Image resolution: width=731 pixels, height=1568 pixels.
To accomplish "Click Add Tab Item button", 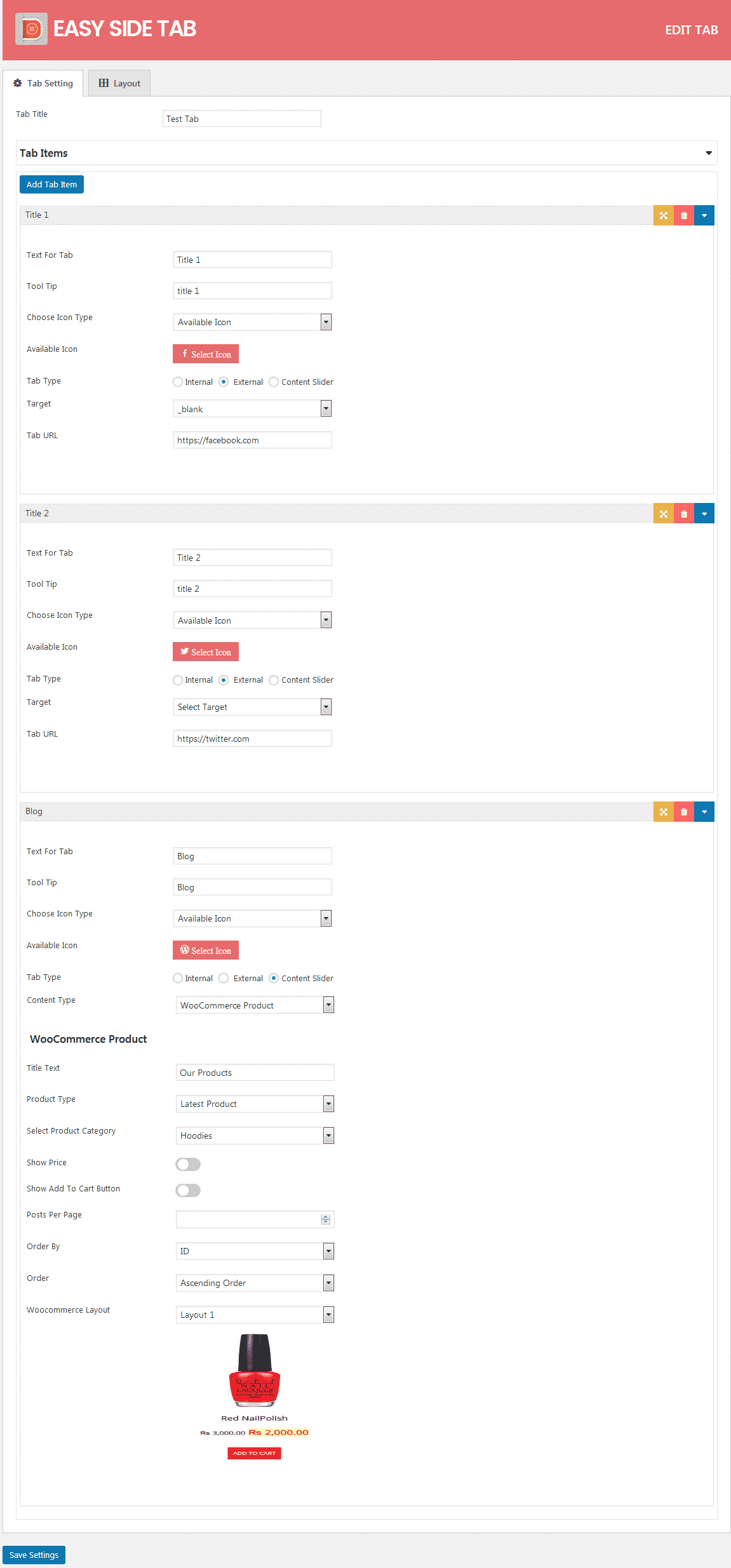I will click(x=51, y=184).
